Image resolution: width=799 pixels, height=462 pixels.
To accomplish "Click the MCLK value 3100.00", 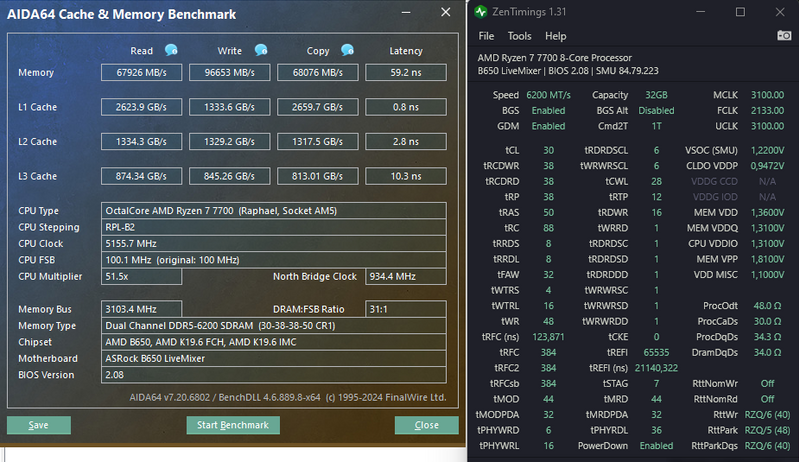I will pyautogui.click(x=767, y=95).
